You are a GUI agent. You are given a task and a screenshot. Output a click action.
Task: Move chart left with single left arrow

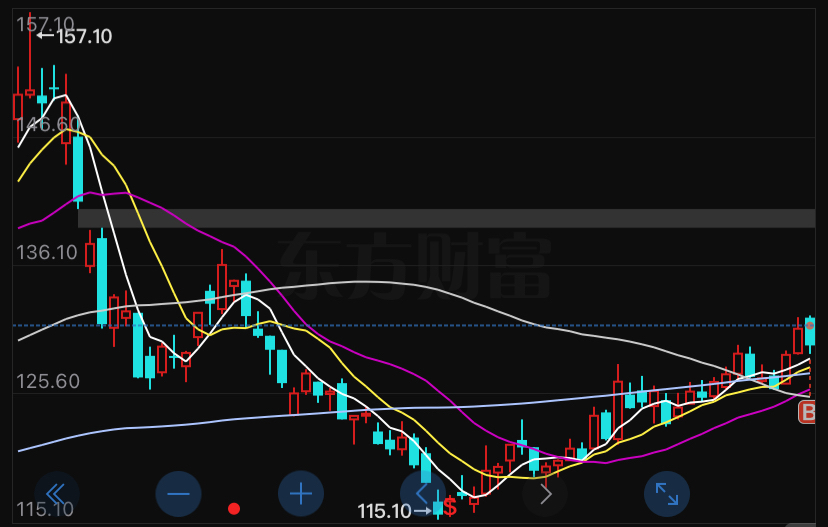(x=422, y=494)
